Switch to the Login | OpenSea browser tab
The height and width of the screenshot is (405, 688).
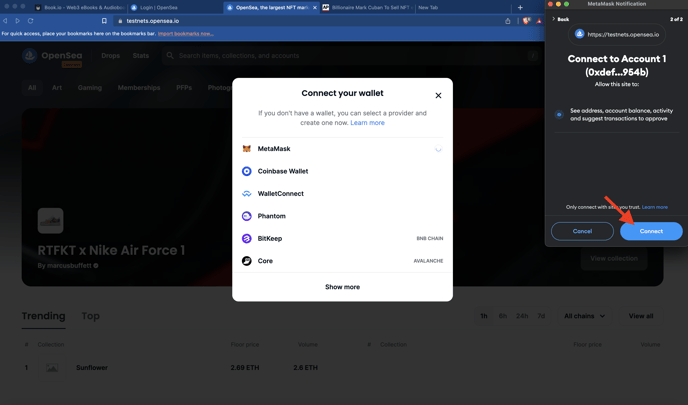[158, 7]
